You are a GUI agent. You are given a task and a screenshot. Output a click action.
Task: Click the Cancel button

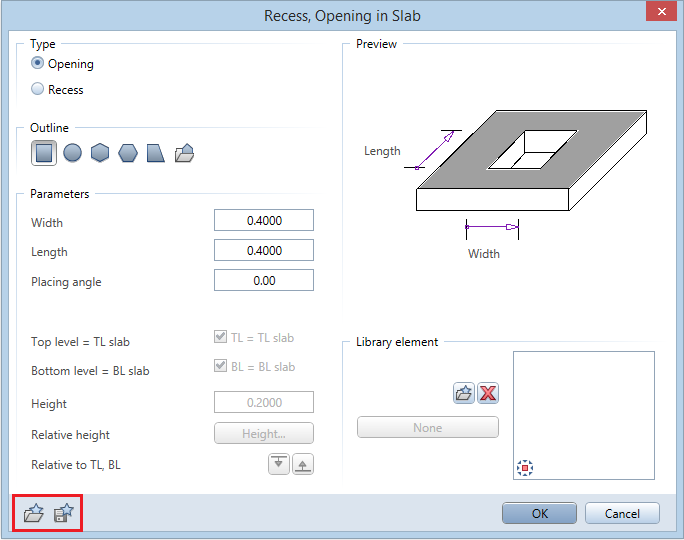pyautogui.click(x=622, y=513)
